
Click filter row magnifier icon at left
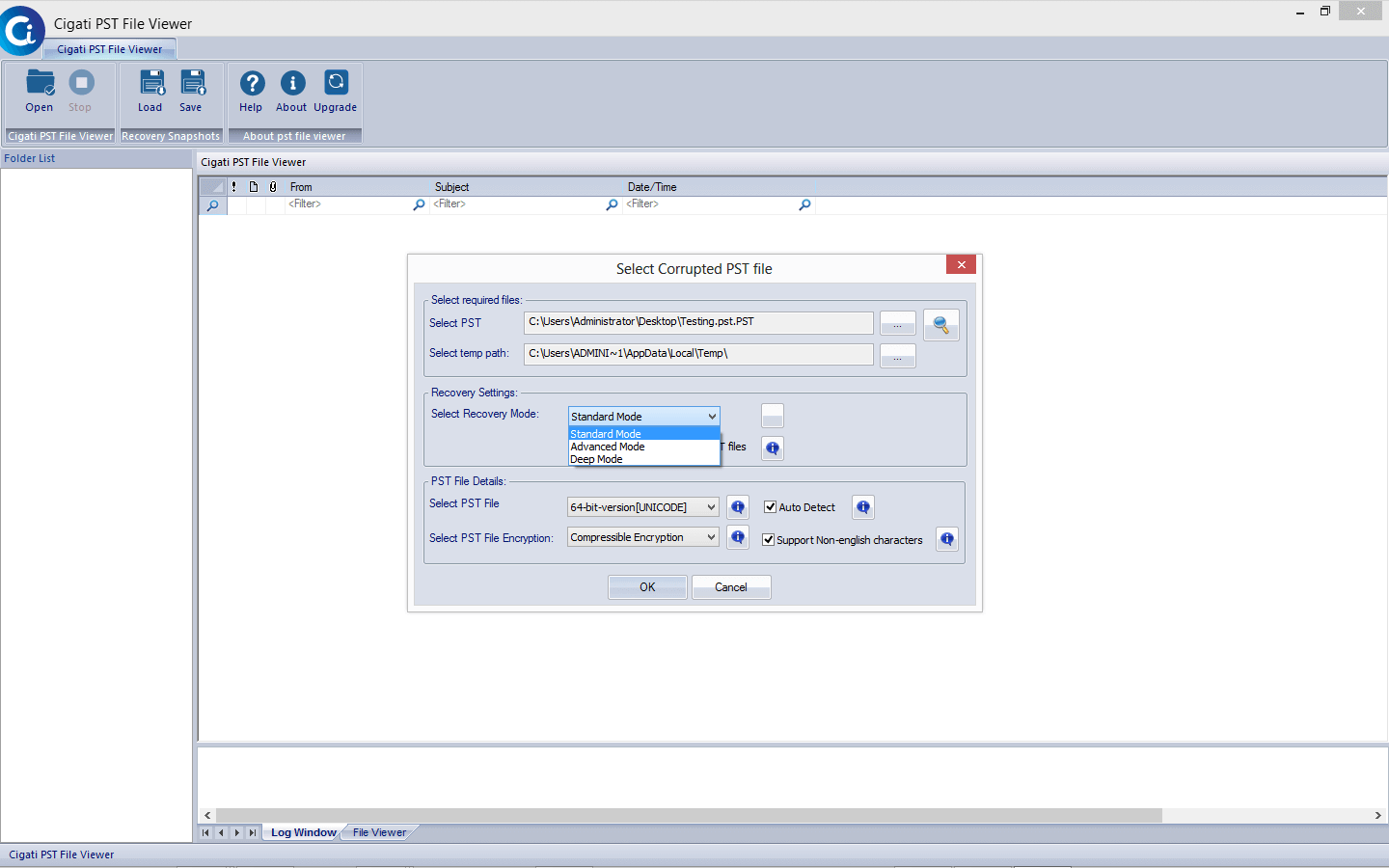tap(213, 205)
